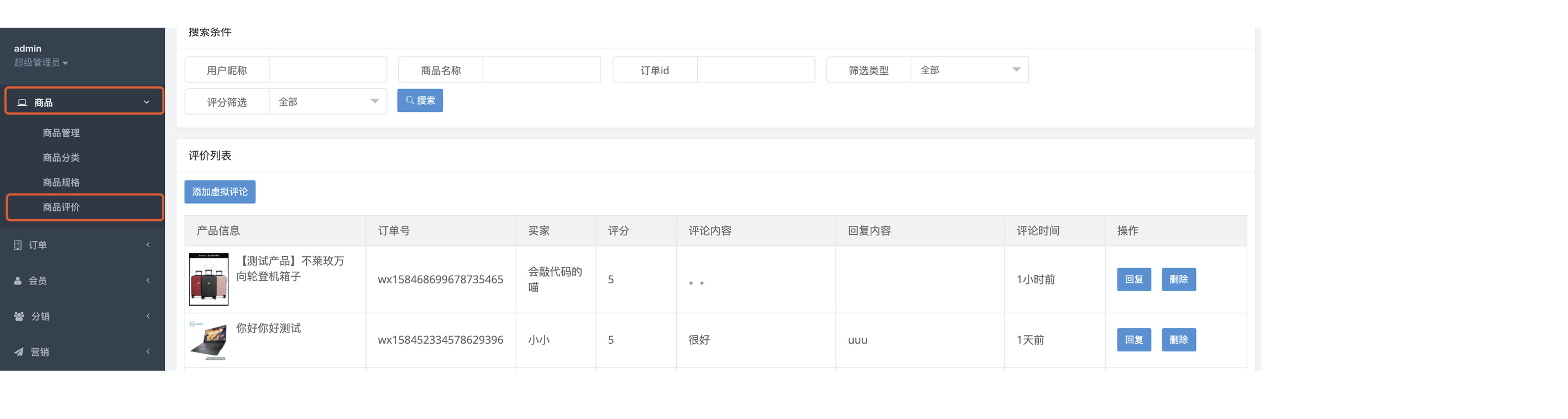
Task: Open the luggage product thumbnail
Action: [x=209, y=280]
